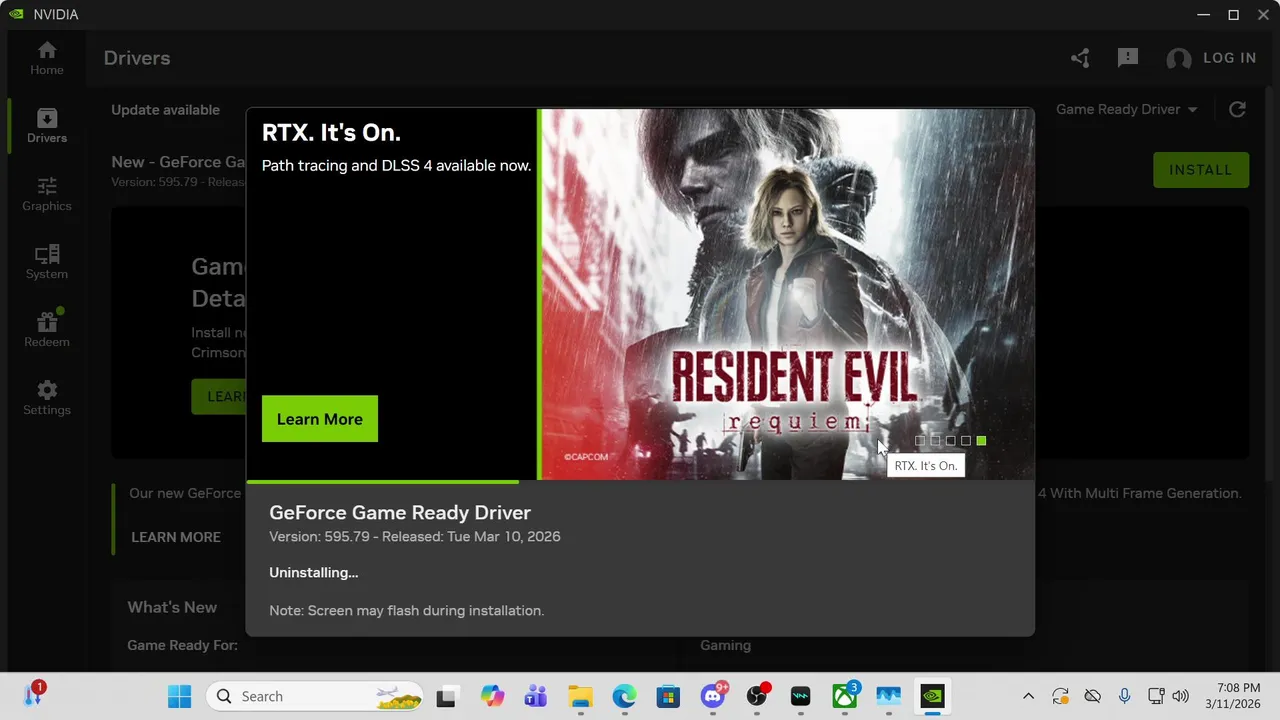Open the Graphics settings in the sidebar
Screen dimensions: 1280x720
tap(46, 195)
